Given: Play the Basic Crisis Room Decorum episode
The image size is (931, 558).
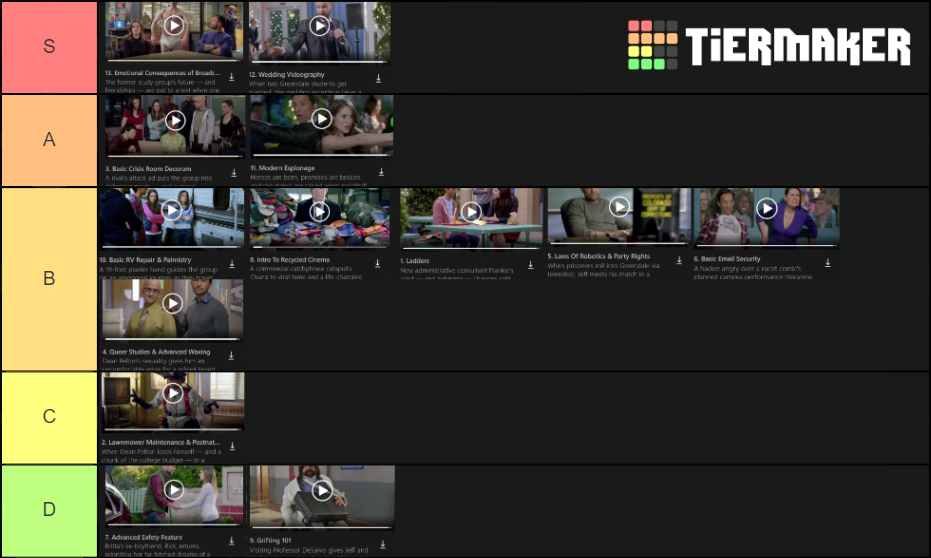Looking at the screenshot, I should tap(175, 121).
